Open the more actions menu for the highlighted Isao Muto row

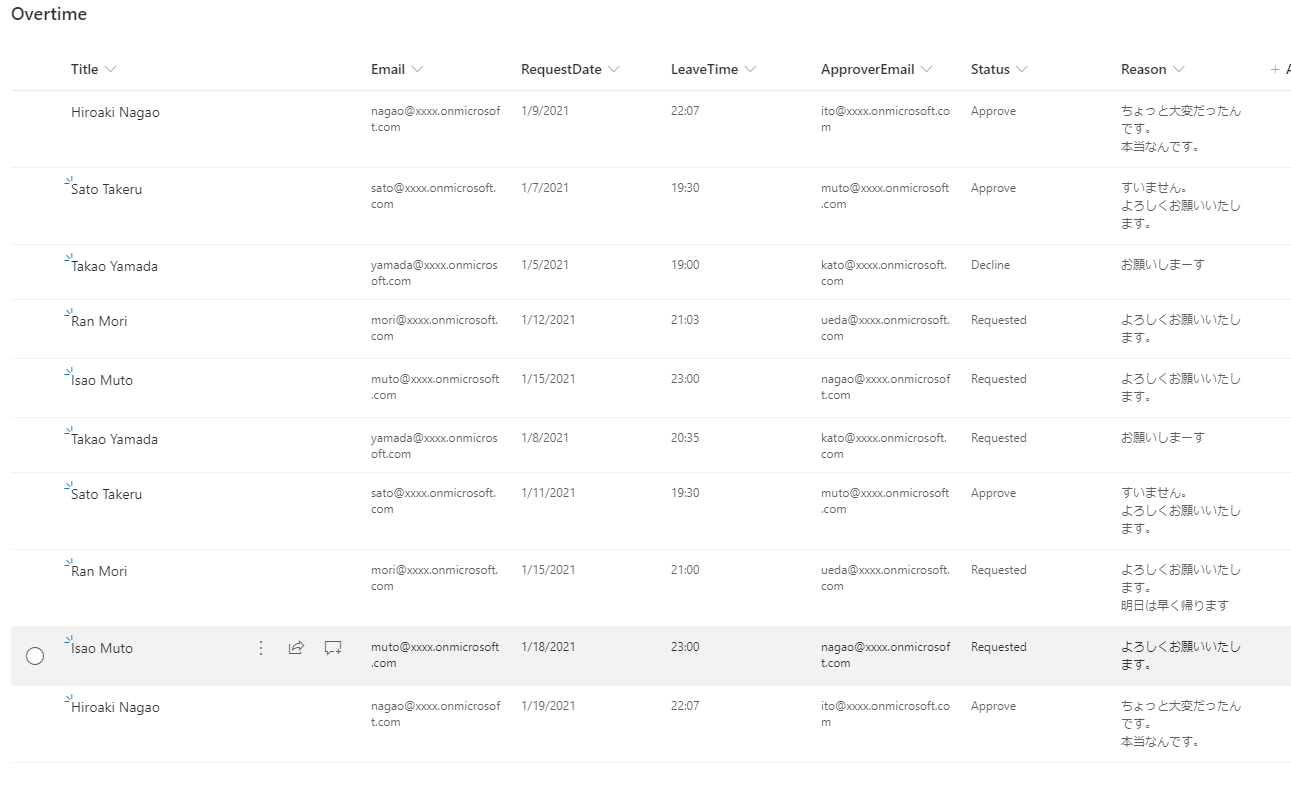[x=261, y=648]
